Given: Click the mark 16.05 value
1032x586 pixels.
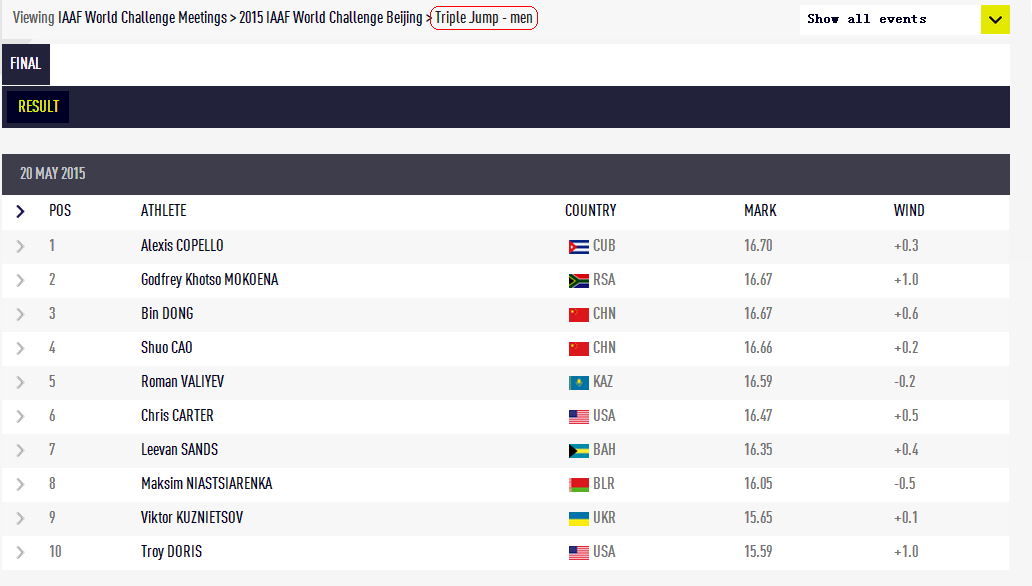Looking at the screenshot, I should [x=758, y=484].
